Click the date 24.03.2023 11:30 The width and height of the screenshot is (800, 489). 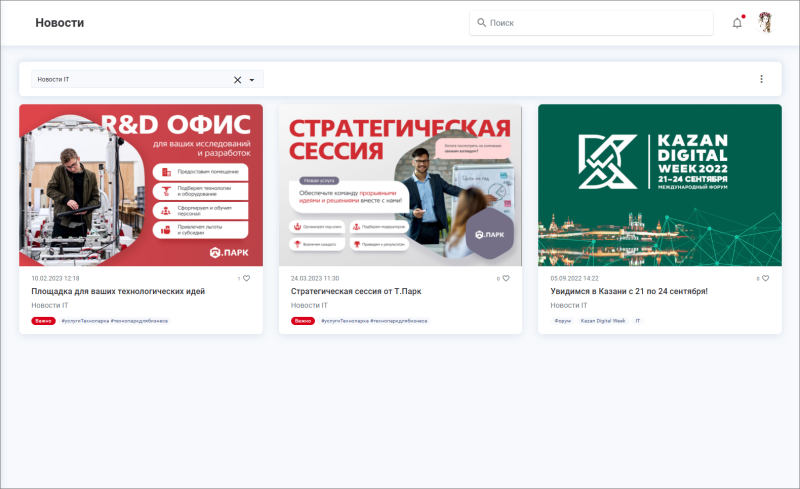(315, 278)
